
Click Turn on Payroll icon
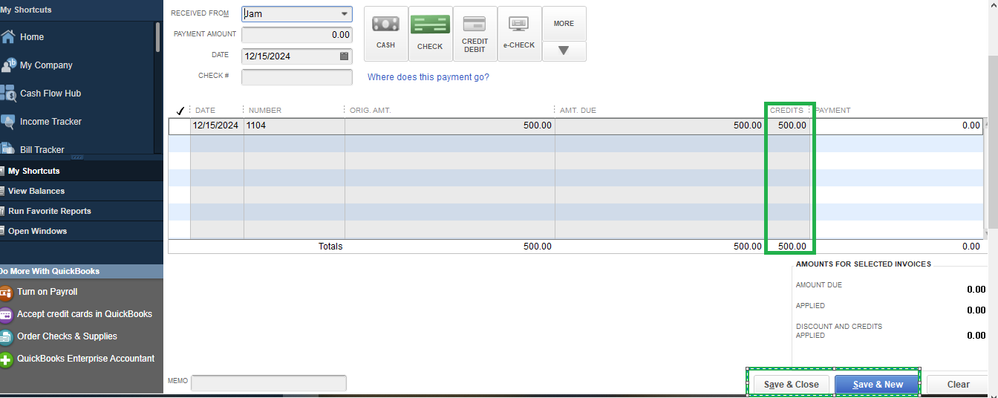[6, 292]
